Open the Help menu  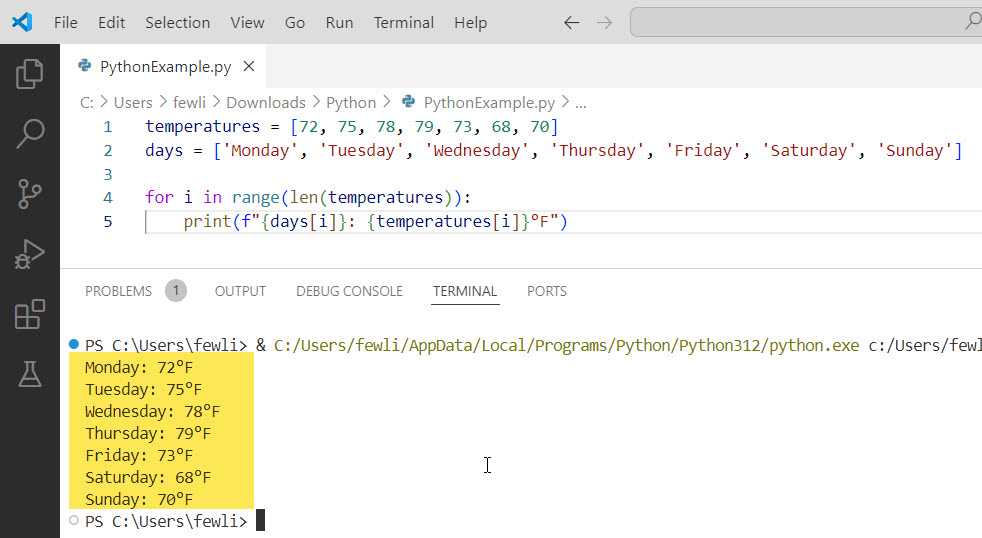point(470,23)
